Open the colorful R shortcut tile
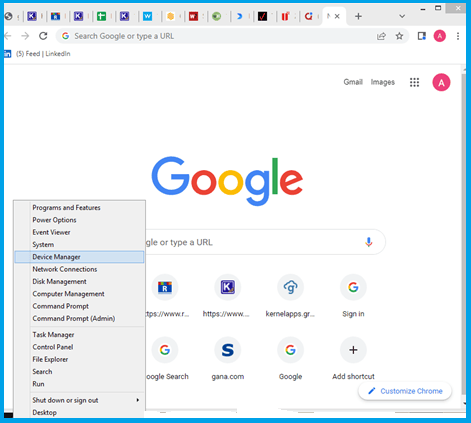The width and height of the screenshot is (471, 423). point(165,287)
